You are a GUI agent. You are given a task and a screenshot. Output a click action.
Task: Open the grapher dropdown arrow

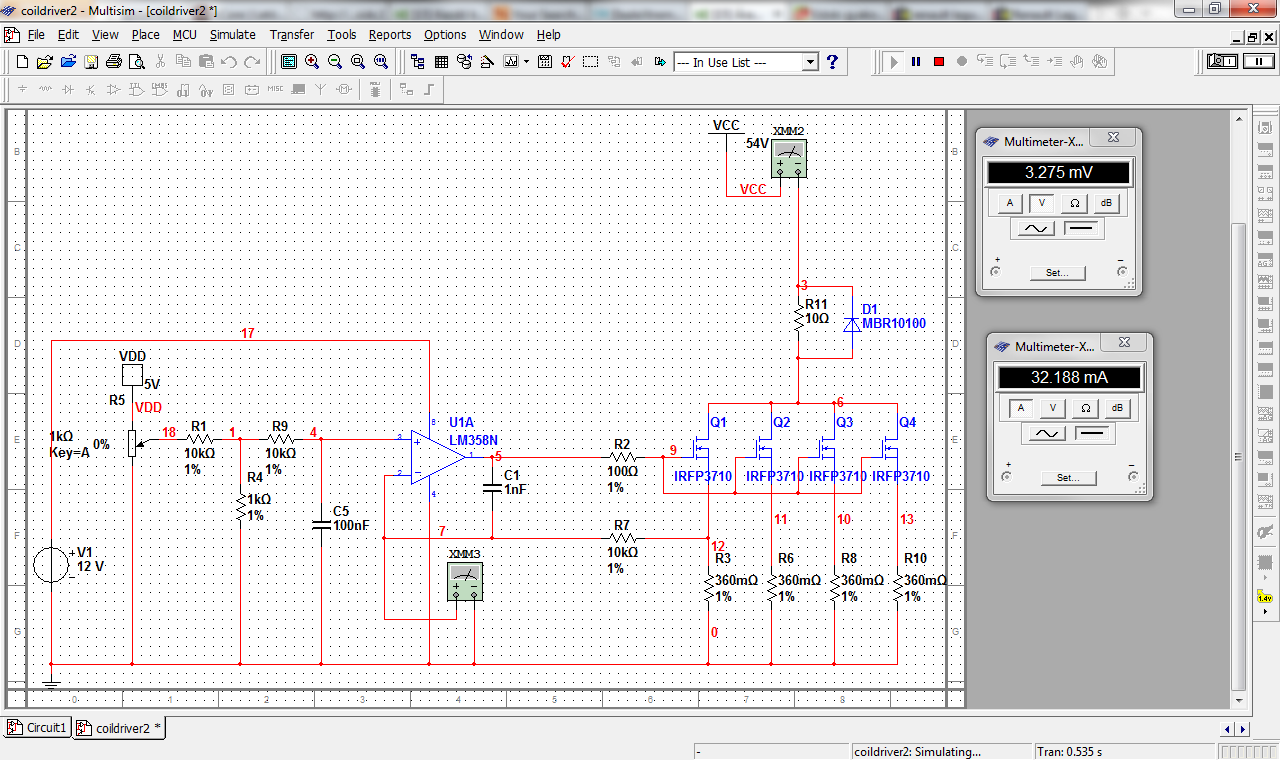527,61
